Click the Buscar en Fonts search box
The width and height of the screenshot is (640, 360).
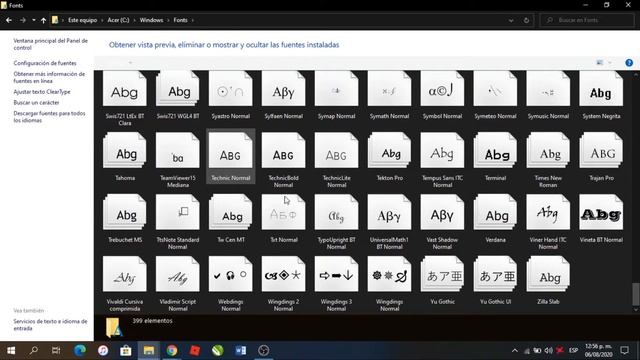point(587,20)
